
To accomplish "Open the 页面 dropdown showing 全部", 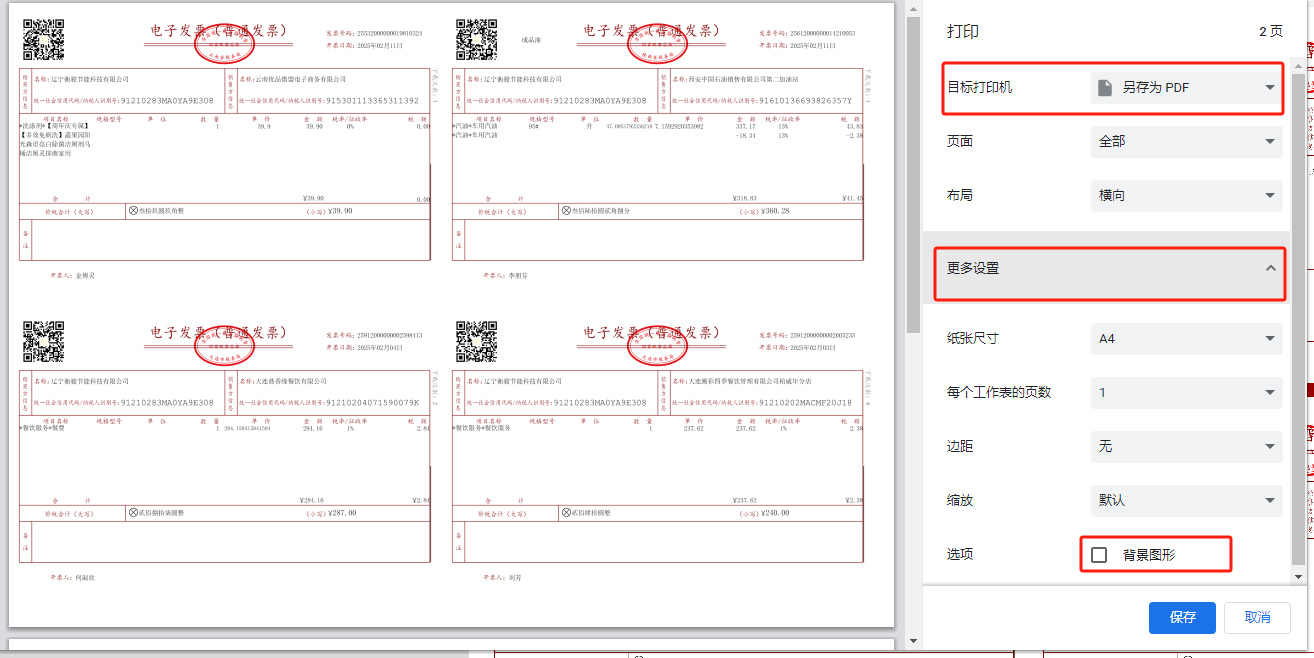I will click(1186, 142).
